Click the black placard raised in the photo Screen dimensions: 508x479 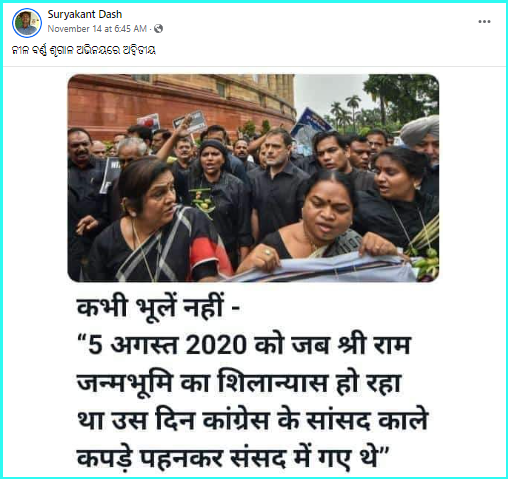[190, 122]
